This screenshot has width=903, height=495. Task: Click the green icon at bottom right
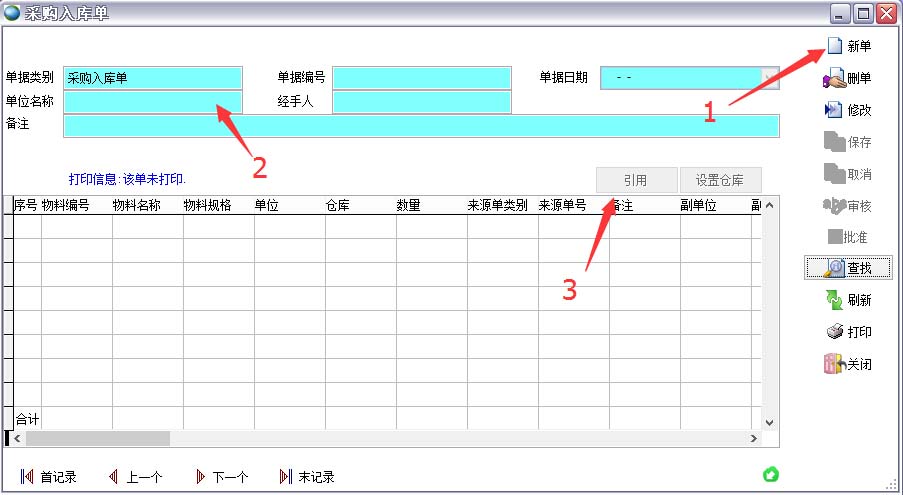771,474
